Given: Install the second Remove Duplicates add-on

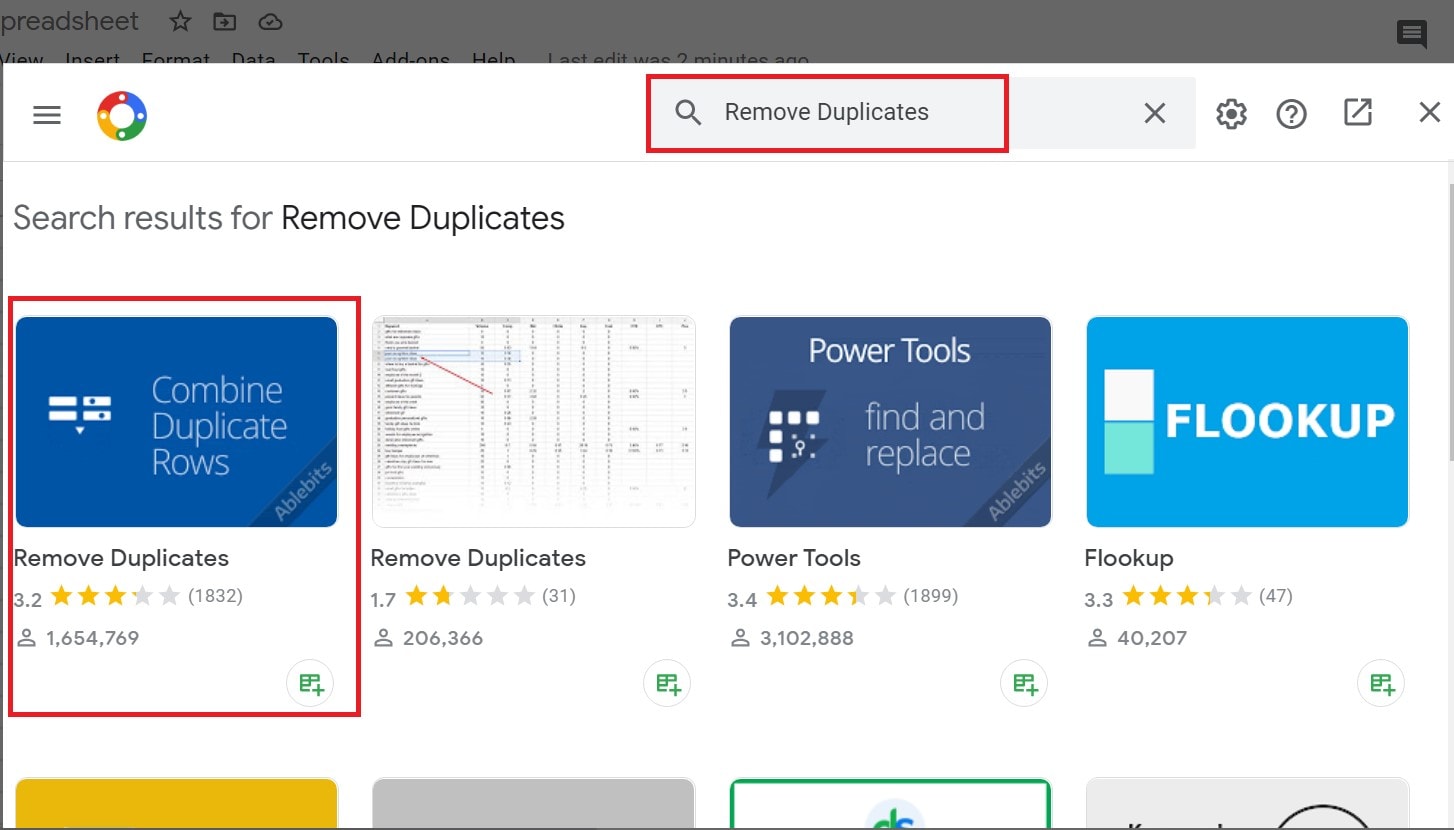Looking at the screenshot, I should tap(667, 683).
